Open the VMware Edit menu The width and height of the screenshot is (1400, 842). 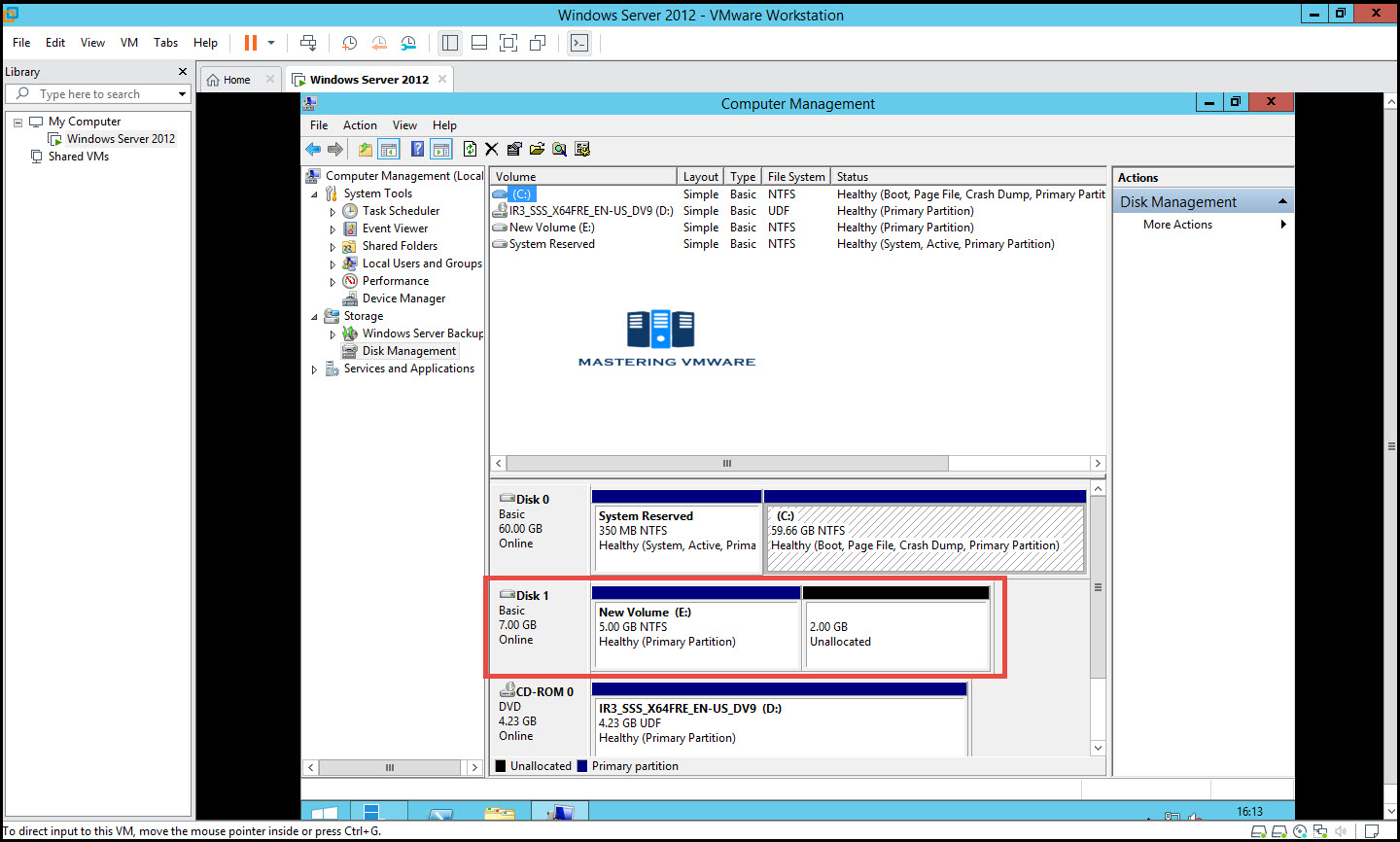tap(55, 43)
